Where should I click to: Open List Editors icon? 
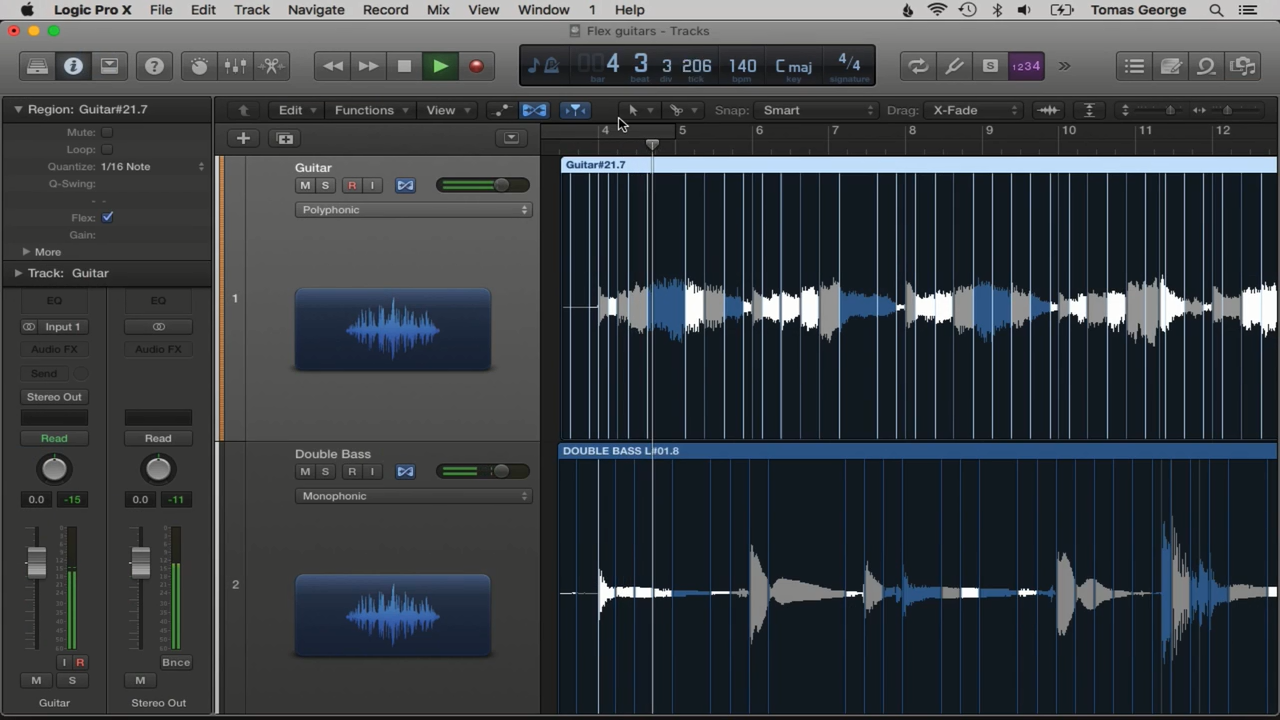click(x=1134, y=66)
